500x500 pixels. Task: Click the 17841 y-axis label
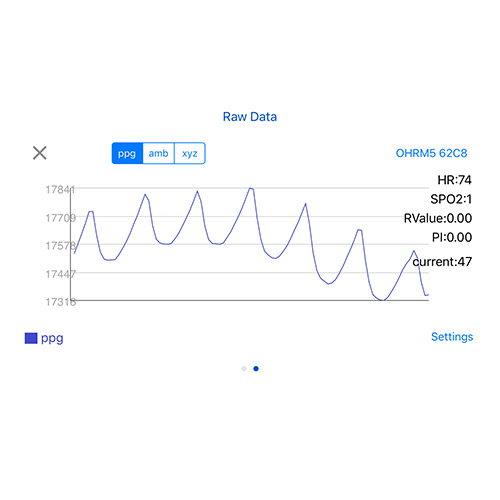click(60, 190)
